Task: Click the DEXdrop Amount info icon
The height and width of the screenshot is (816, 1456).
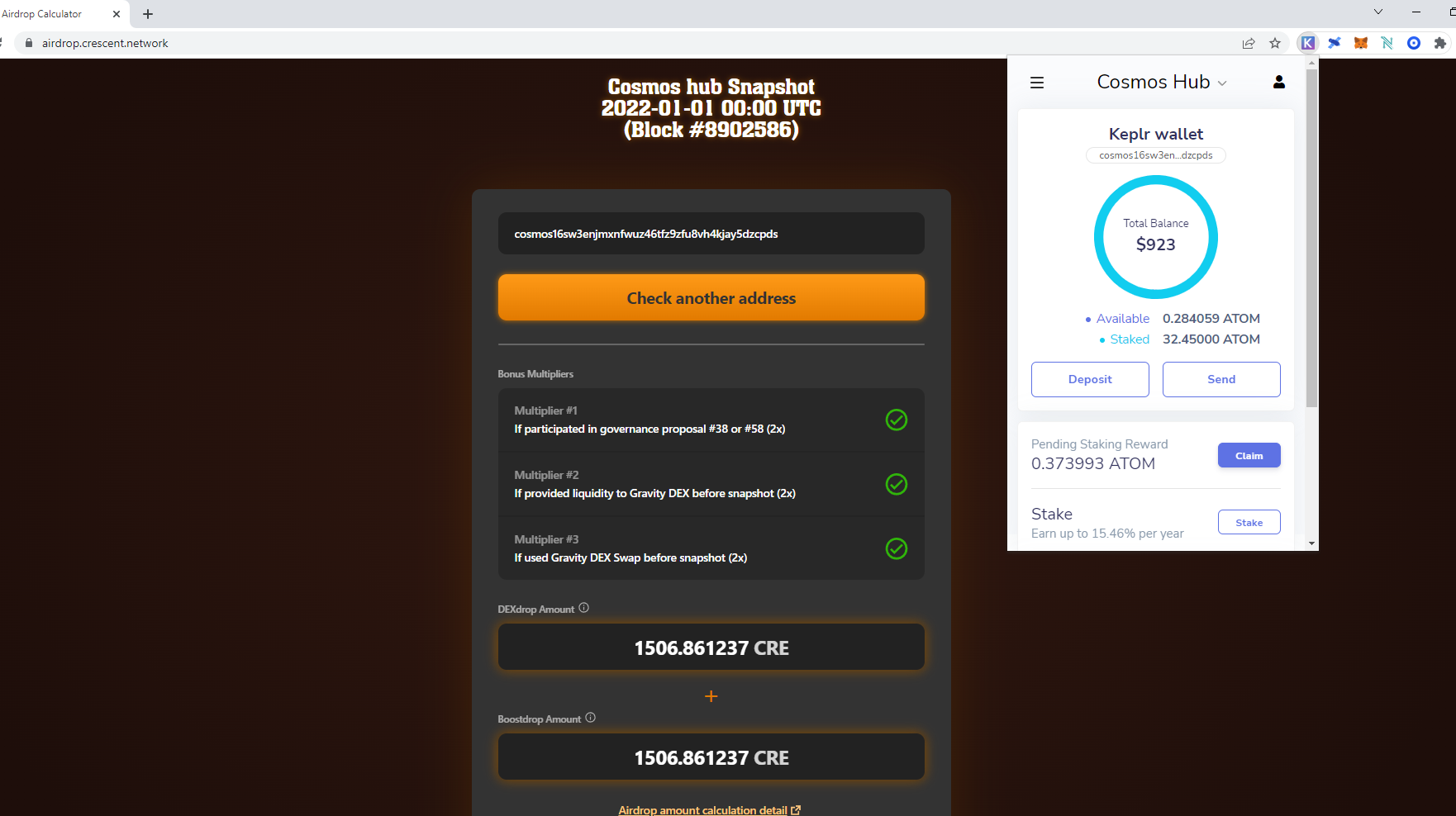Action: 583,608
